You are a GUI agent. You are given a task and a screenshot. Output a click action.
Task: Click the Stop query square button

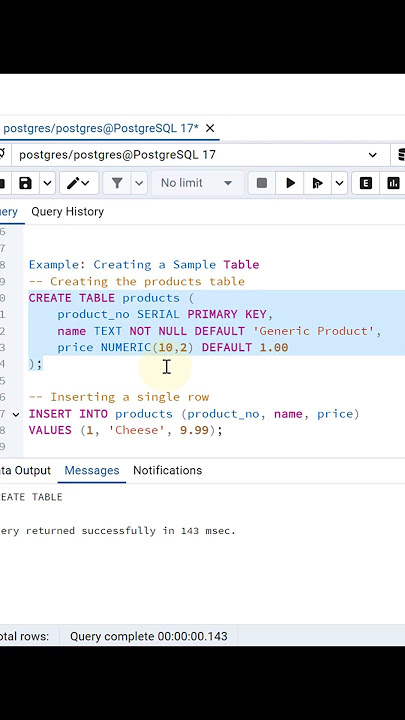[262, 183]
